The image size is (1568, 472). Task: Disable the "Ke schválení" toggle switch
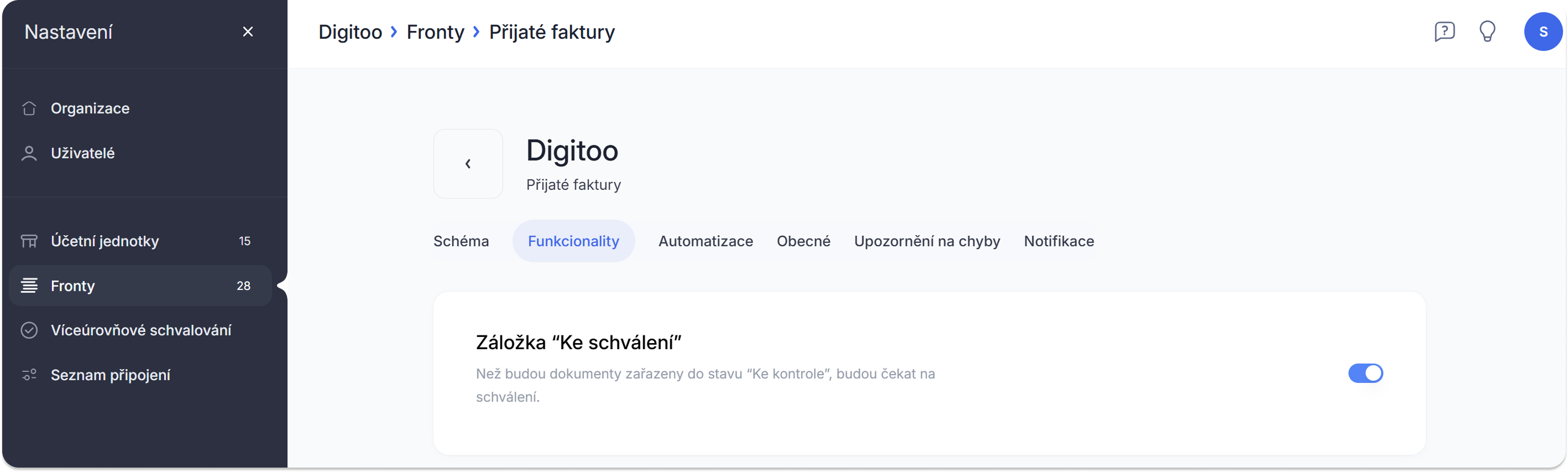[1365, 374]
